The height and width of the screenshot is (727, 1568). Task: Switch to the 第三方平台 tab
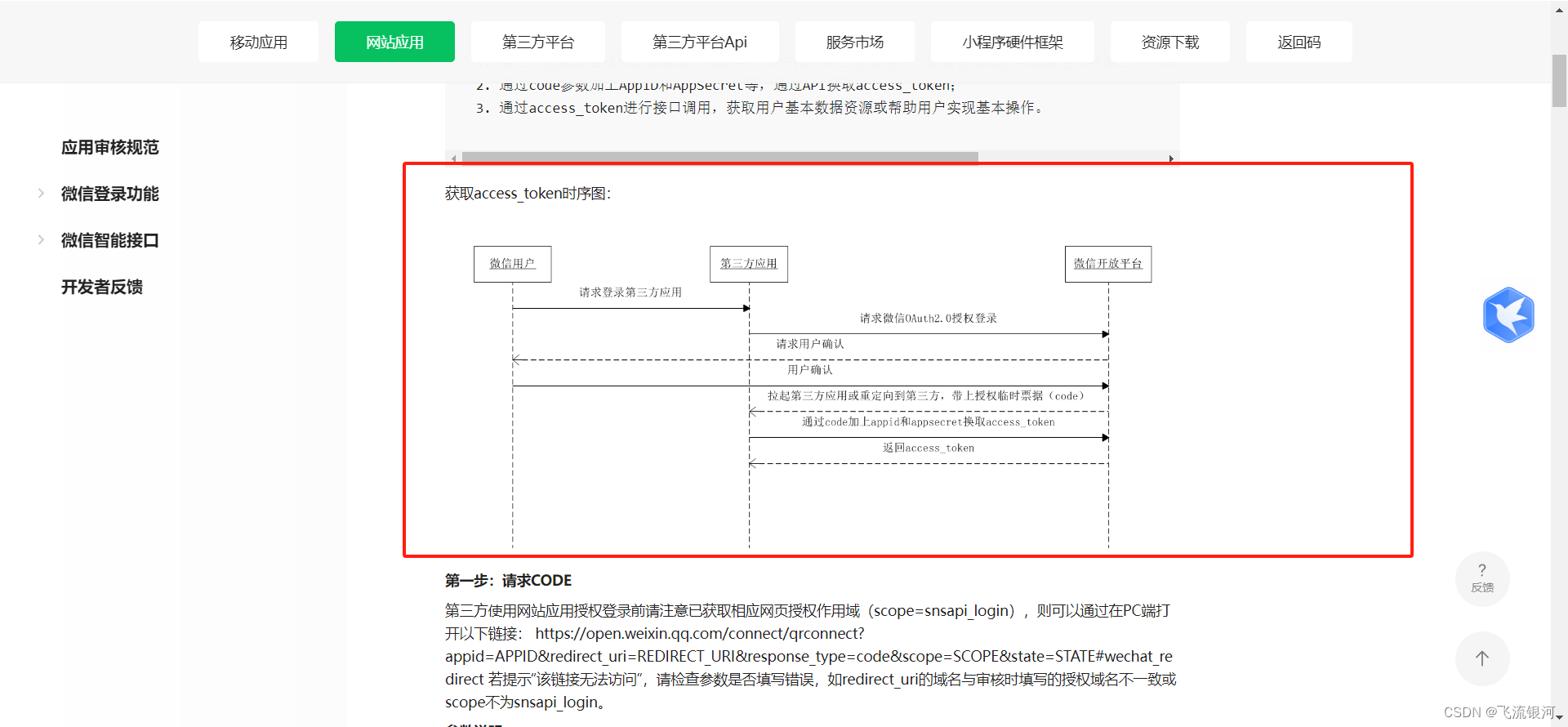pyautogui.click(x=538, y=42)
